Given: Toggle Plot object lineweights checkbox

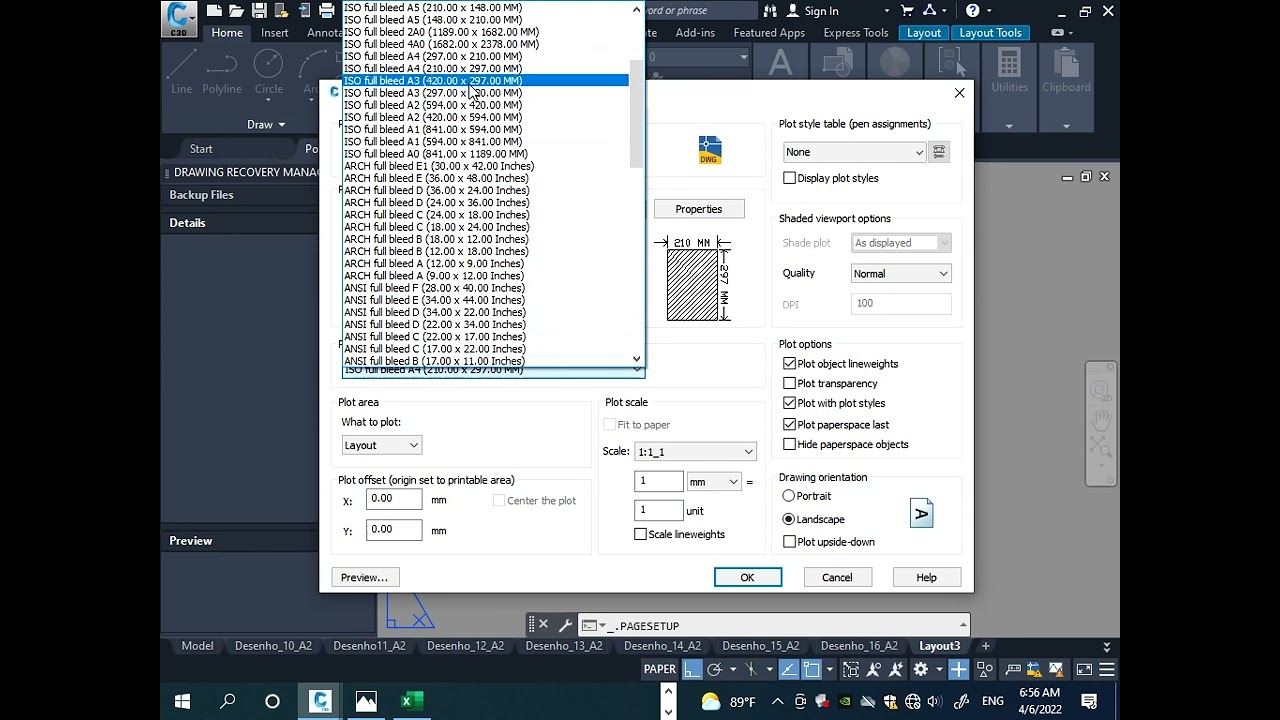Looking at the screenshot, I should tap(790, 364).
